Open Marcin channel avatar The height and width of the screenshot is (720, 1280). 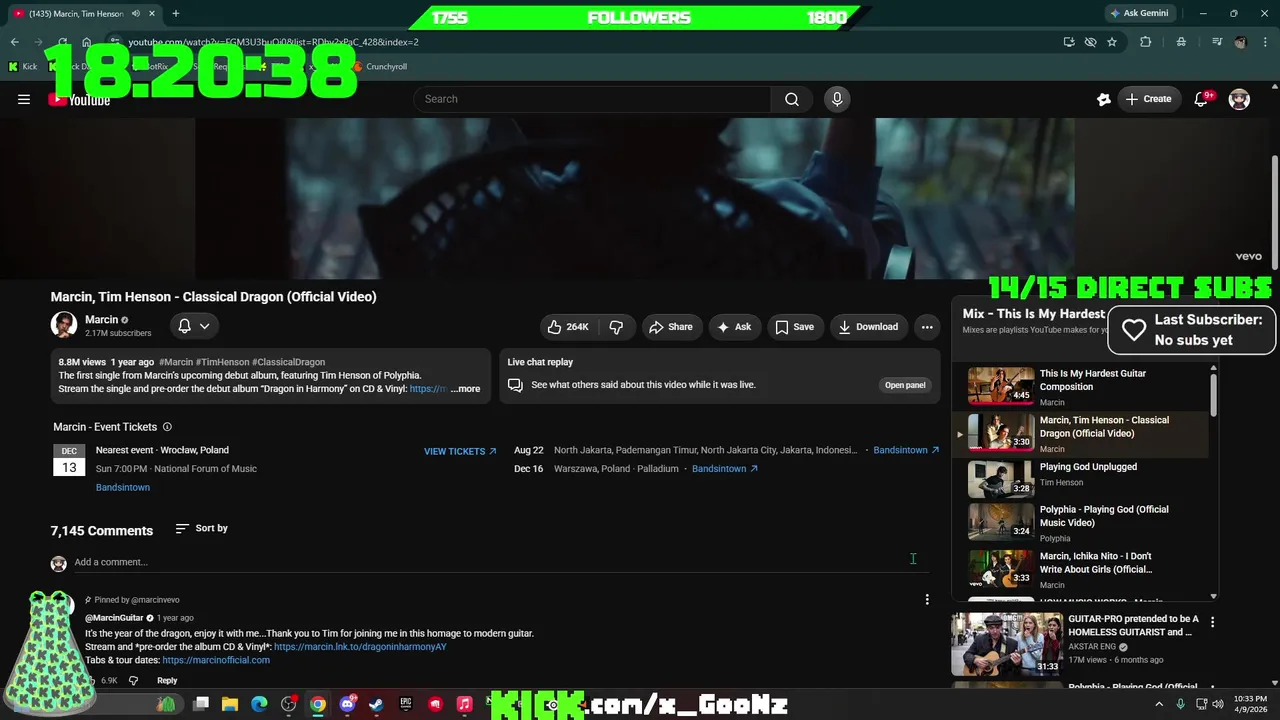[x=64, y=325]
